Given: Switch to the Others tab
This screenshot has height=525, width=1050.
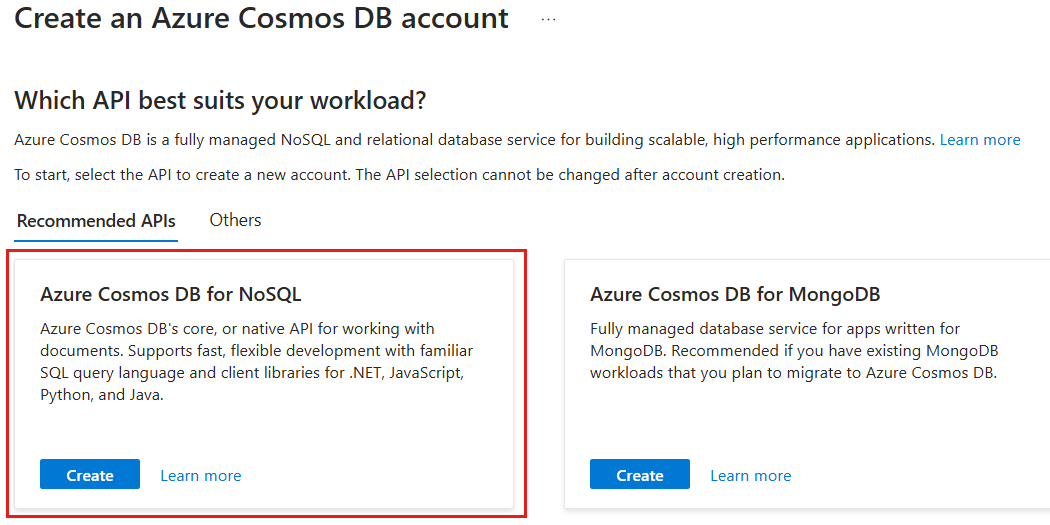Looking at the screenshot, I should click(235, 220).
